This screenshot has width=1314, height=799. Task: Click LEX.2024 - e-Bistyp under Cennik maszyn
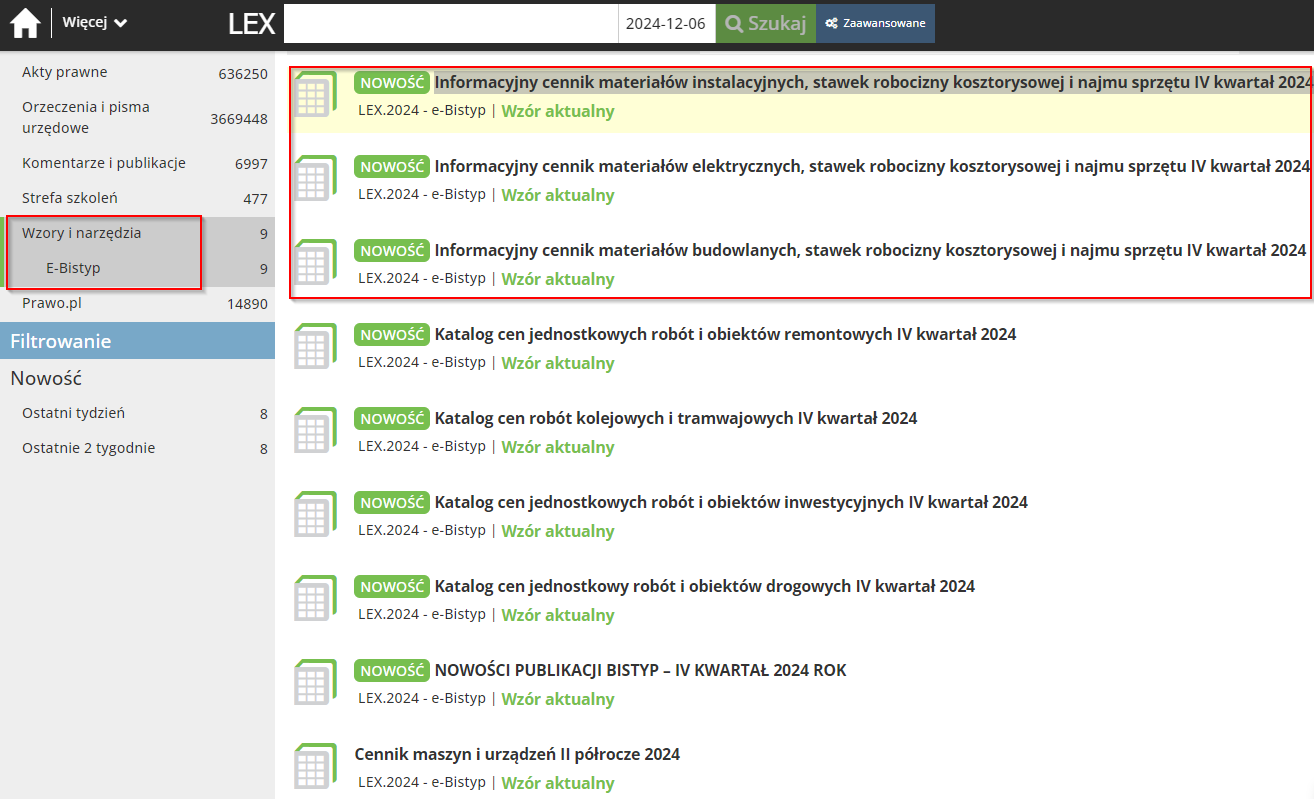tap(422, 782)
